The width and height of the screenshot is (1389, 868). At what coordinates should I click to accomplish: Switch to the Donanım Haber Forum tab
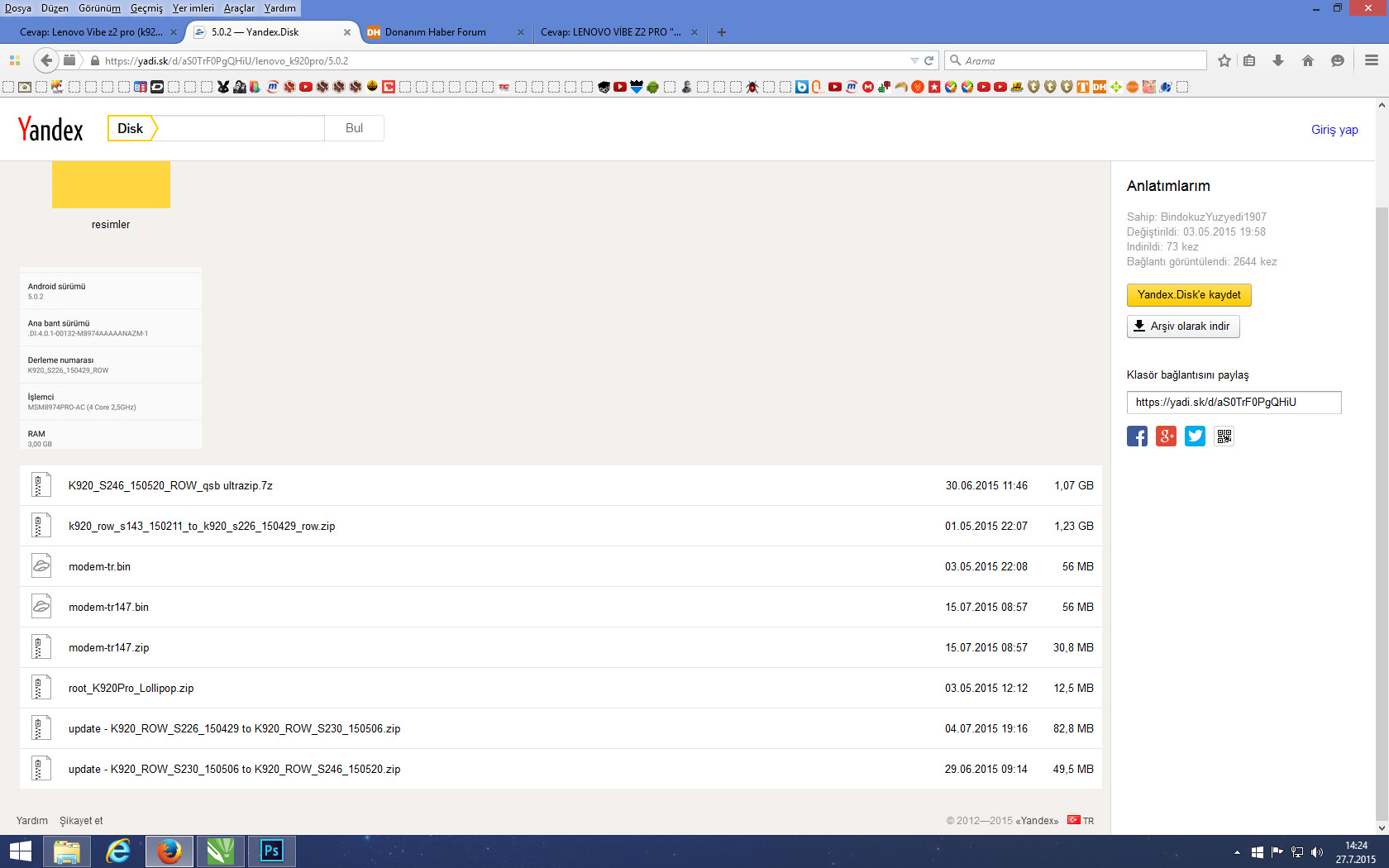[x=445, y=32]
